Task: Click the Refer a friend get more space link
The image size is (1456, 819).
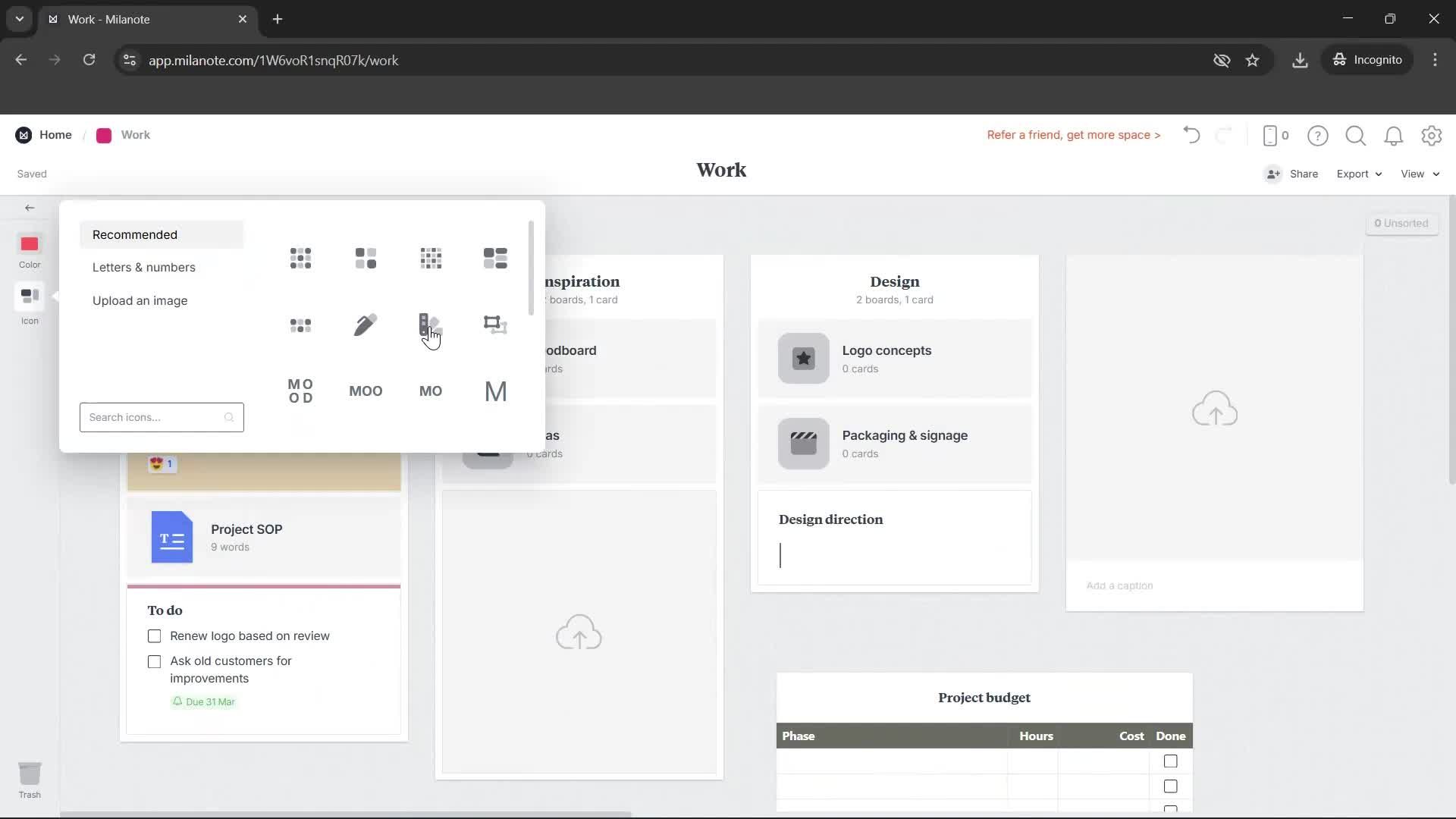Action: coord(1074,135)
